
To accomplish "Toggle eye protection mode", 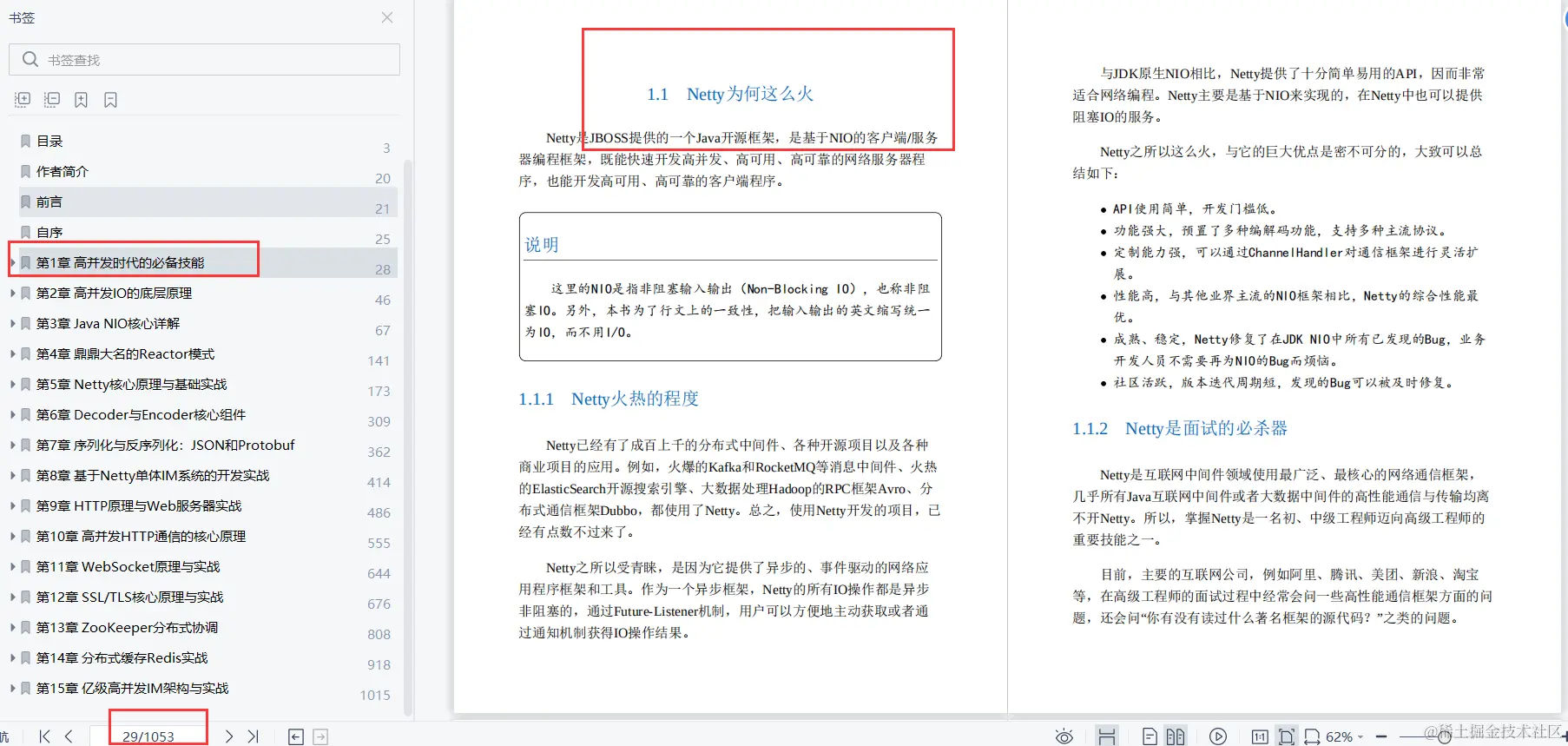I will click(x=1064, y=736).
